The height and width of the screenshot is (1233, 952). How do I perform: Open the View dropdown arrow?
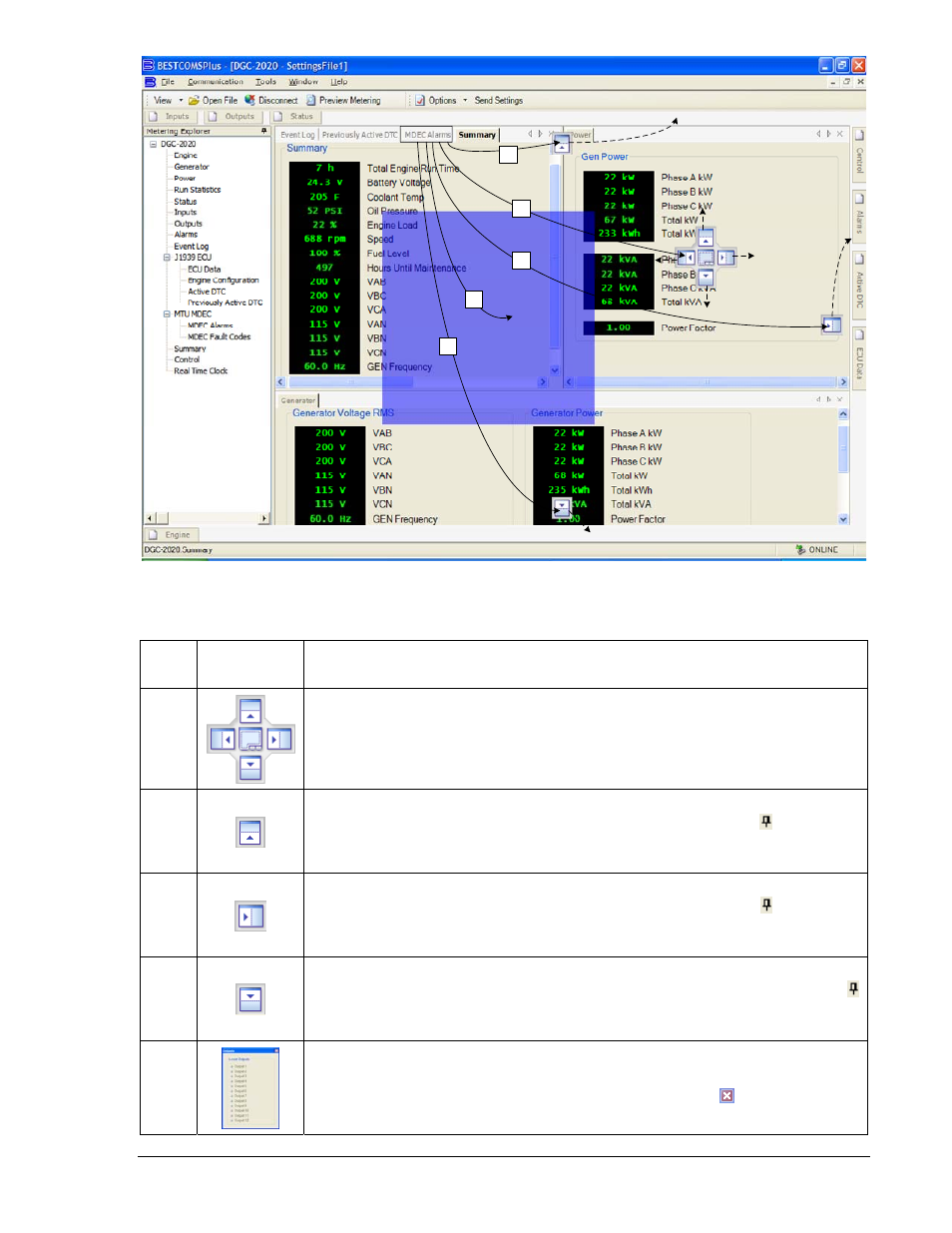pos(181,100)
